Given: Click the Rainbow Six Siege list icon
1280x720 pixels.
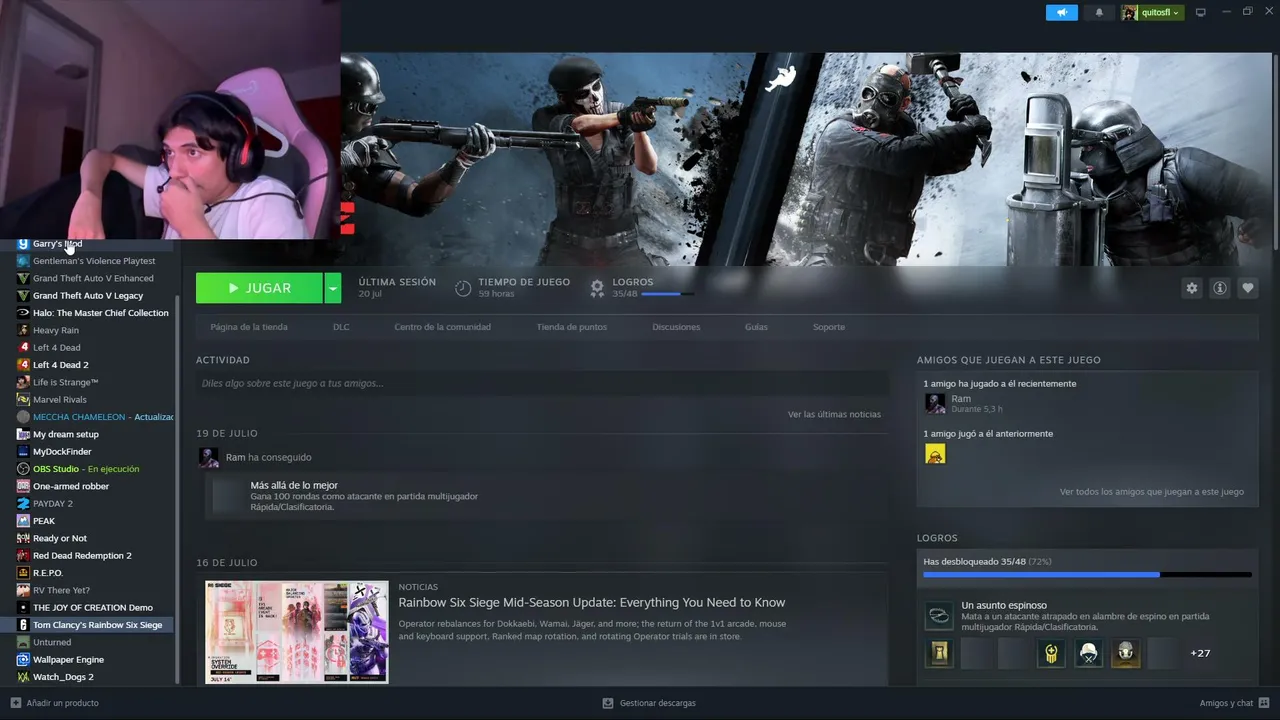Looking at the screenshot, I should [23, 625].
